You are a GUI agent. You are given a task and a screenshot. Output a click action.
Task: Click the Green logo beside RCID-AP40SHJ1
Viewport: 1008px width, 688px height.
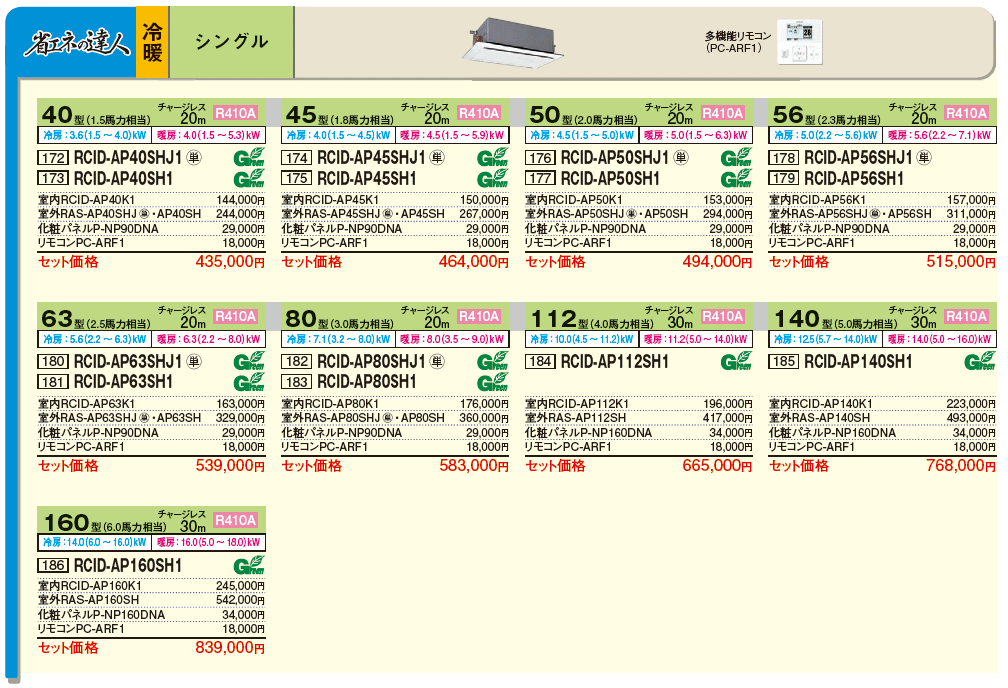click(x=249, y=157)
